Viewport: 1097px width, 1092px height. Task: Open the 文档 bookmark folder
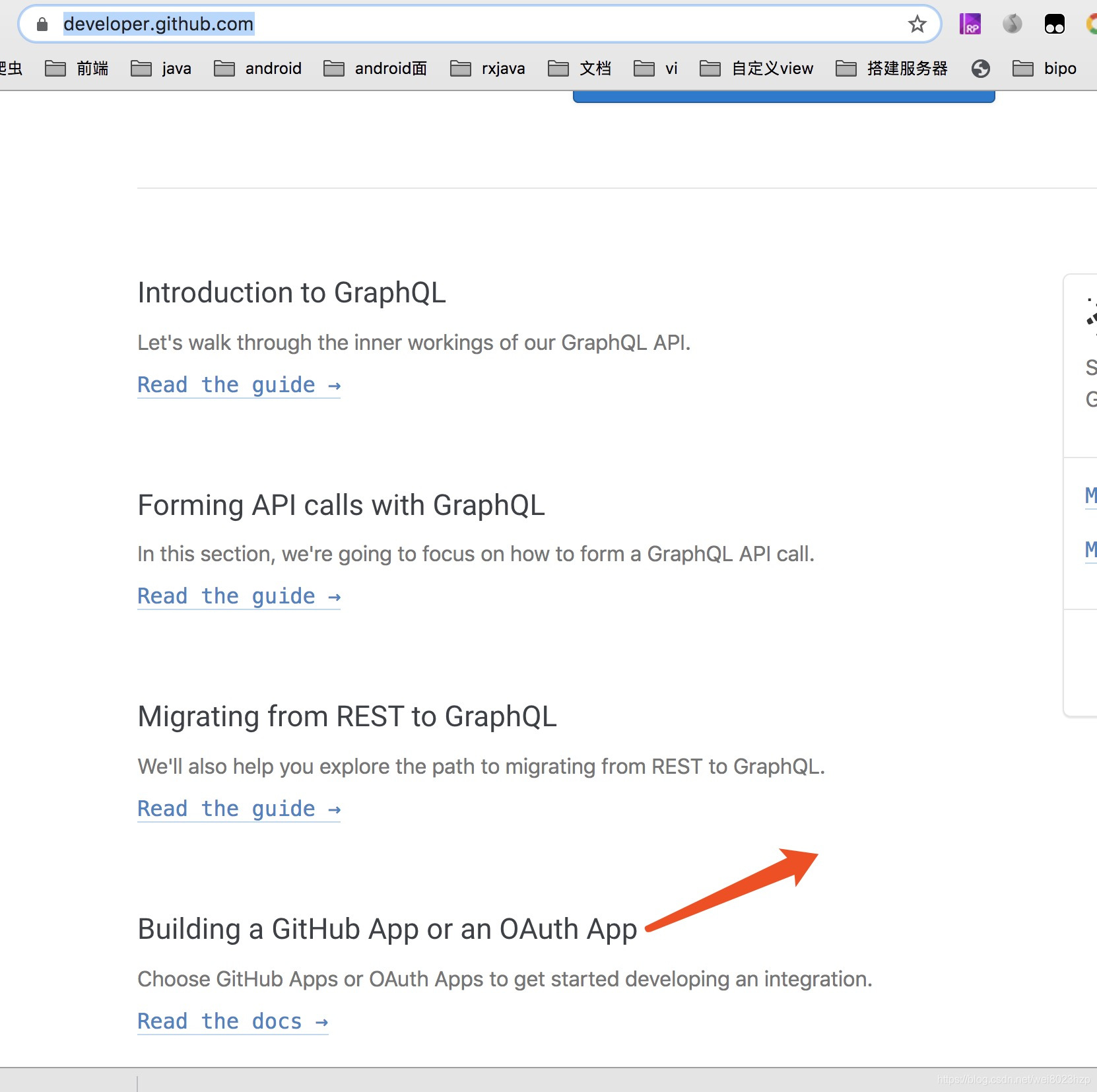click(579, 68)
